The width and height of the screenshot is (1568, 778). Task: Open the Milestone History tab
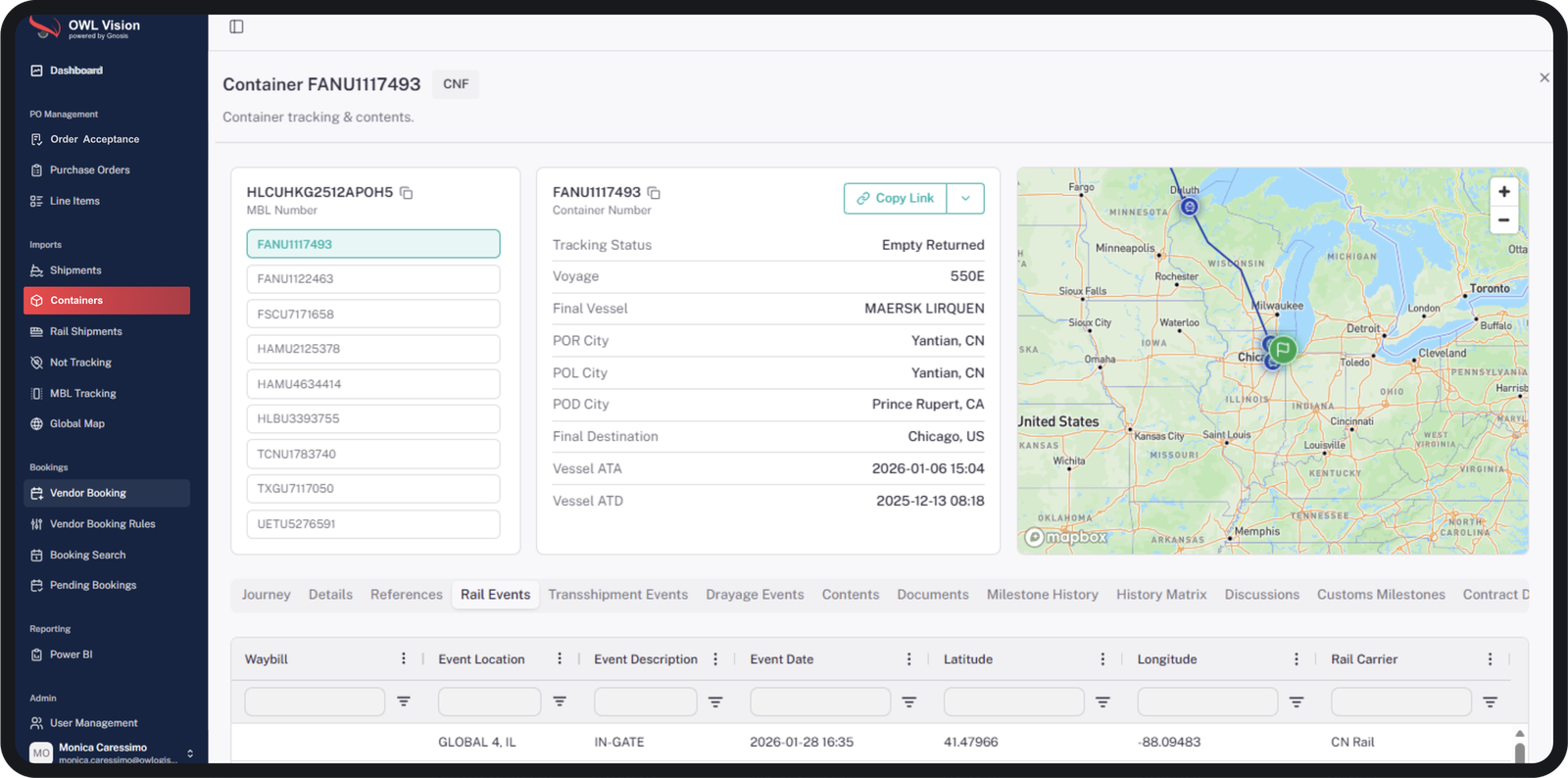pyautogui.click(x=1042, y=595)
